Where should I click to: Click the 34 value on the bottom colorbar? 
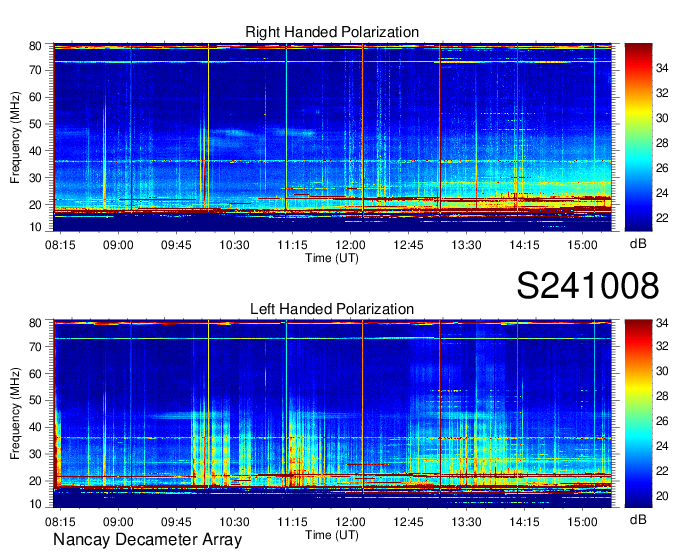[662, 323]
